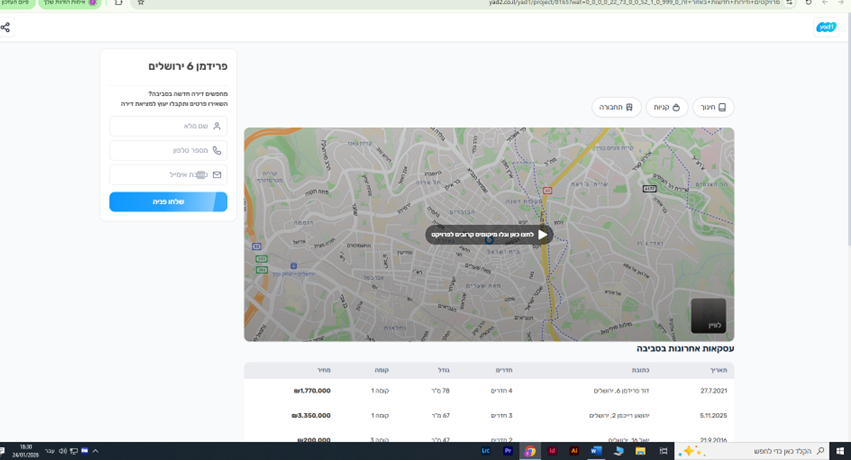Click the address bar URL

pos(634,3)
